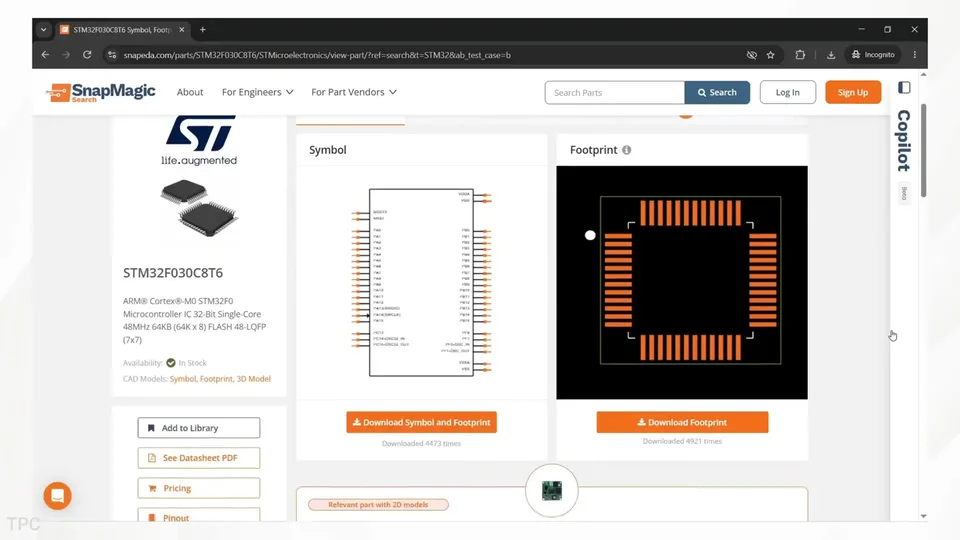Click the ARM Cortex-M0 part description text
960x540 pixels.
point(195,320)
